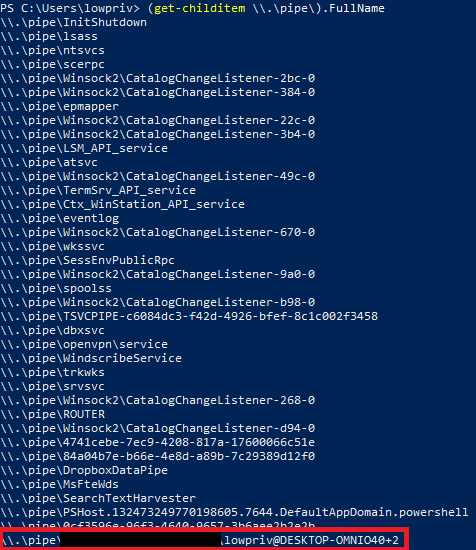
Task: Select the \\.\pipe\lsass entry
Action: pos(49,36)
